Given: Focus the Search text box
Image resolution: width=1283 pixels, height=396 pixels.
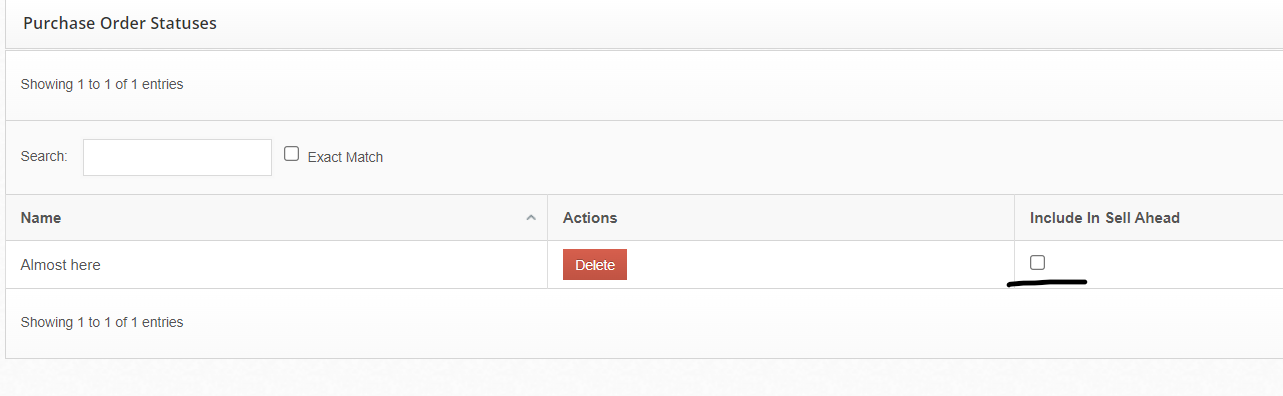Looking at the screenshot, I should pos(177,157).
